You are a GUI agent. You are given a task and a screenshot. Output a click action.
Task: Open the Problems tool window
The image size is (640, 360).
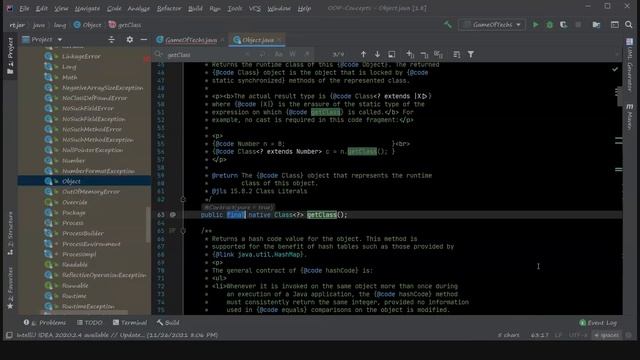tap(45, 322)
